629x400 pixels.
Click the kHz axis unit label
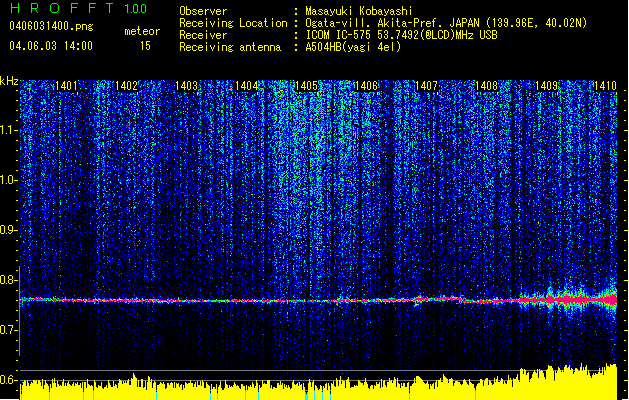tap(9, 81)
